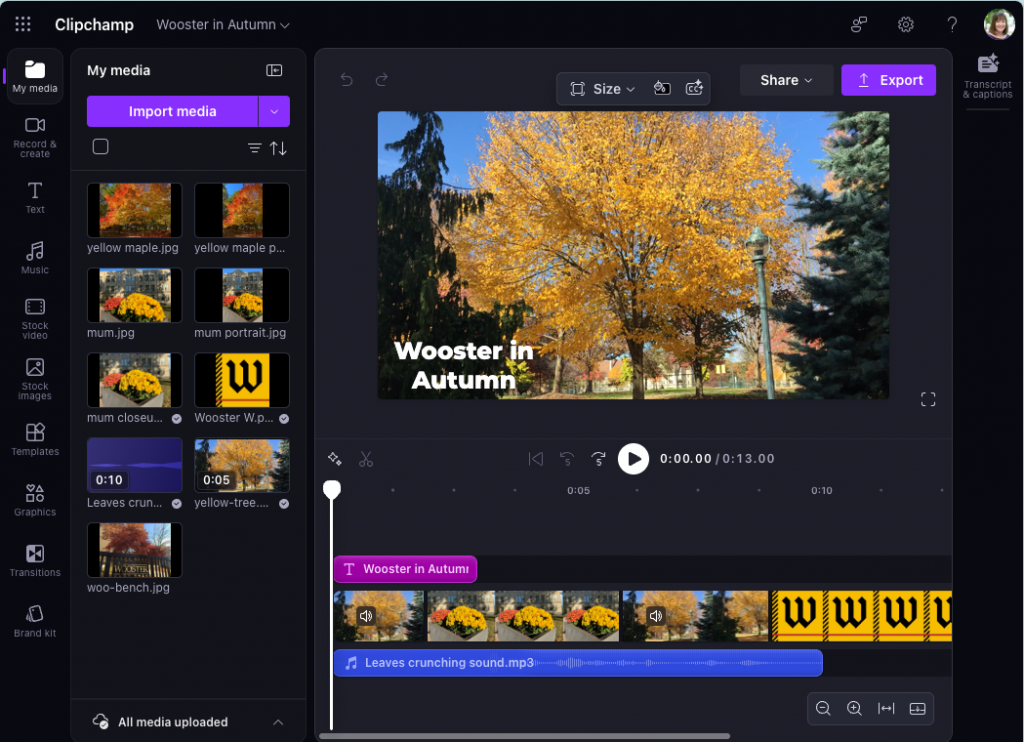Screen dimensions: 1024x742
Task: Select the Leaves crunching audio thumbnail
Action: 135,465
